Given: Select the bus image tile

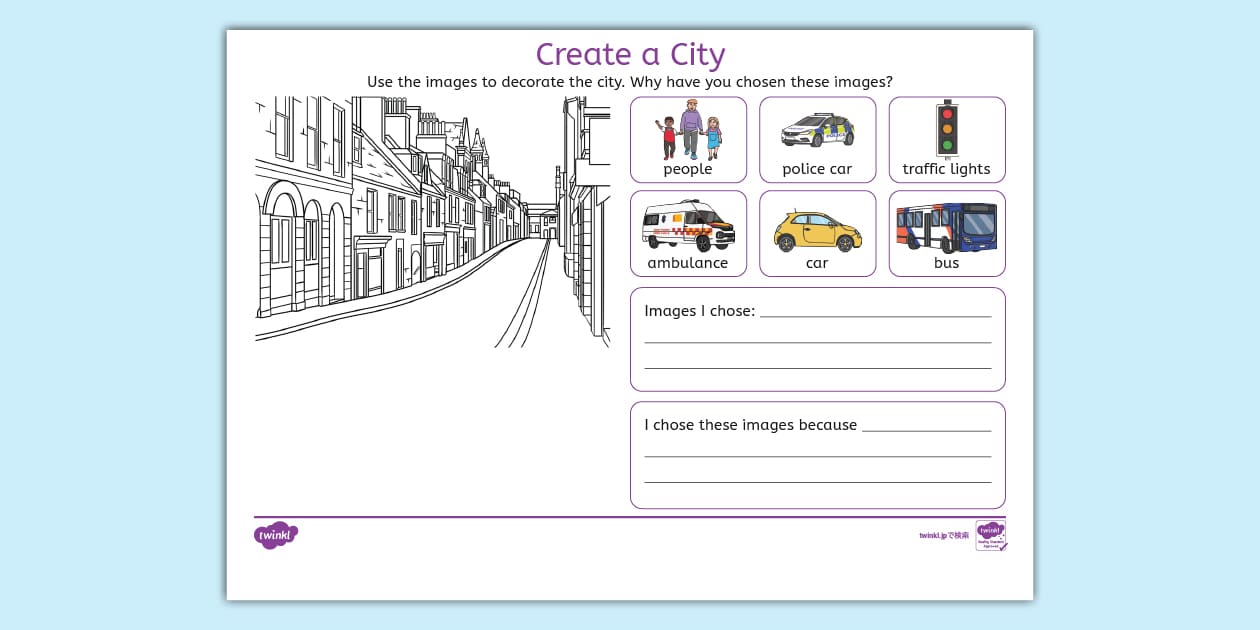Looking at the screenshot, I should tap(946, 232).
